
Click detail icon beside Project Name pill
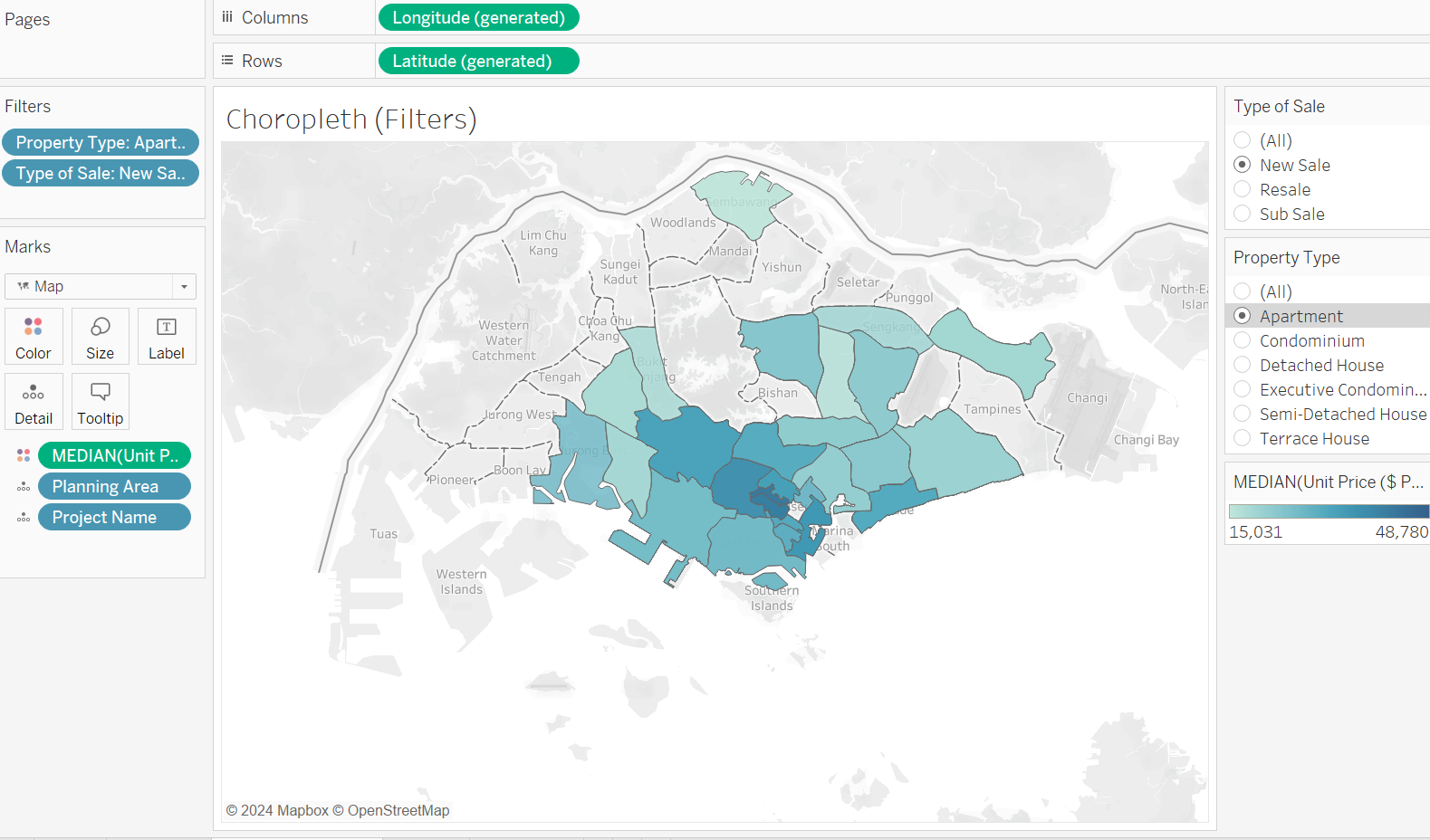pos(24,518)
